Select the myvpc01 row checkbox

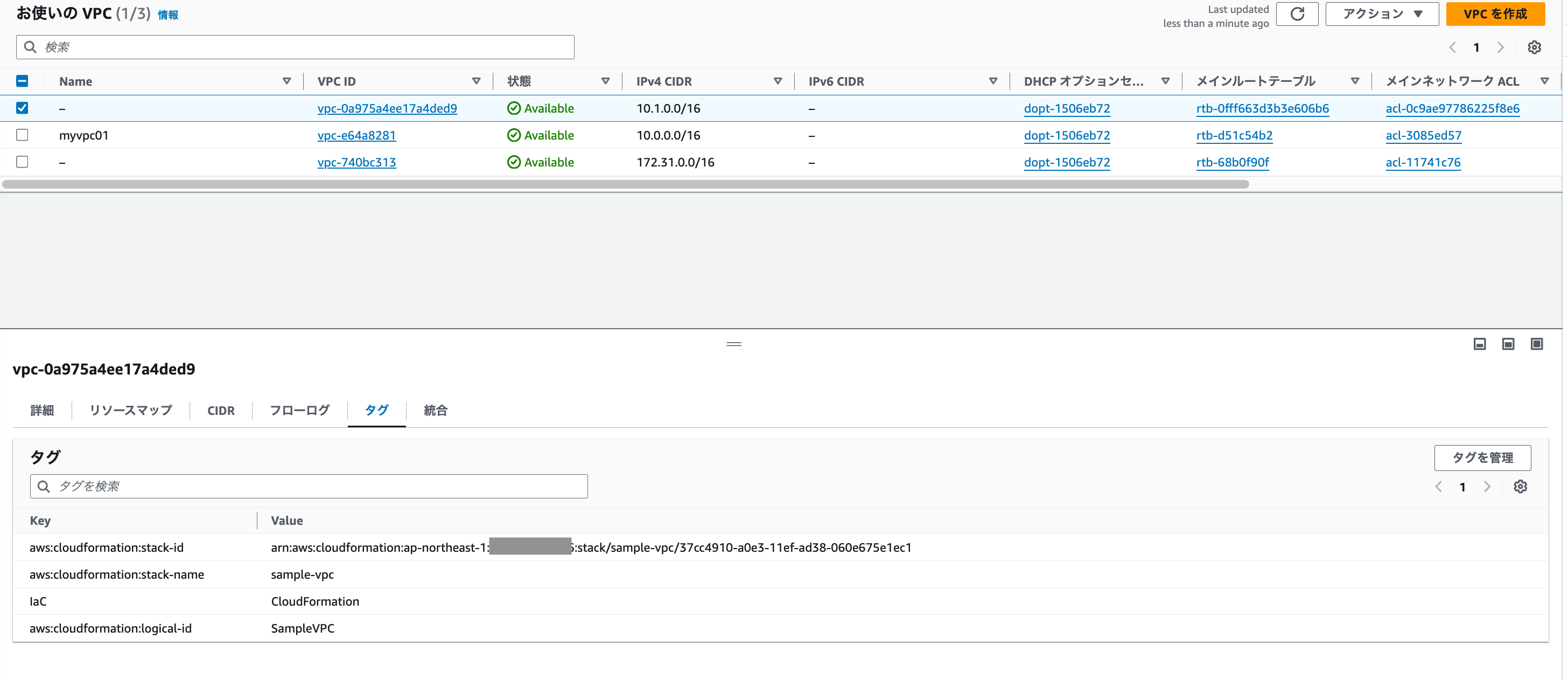(x=22, y=135)
